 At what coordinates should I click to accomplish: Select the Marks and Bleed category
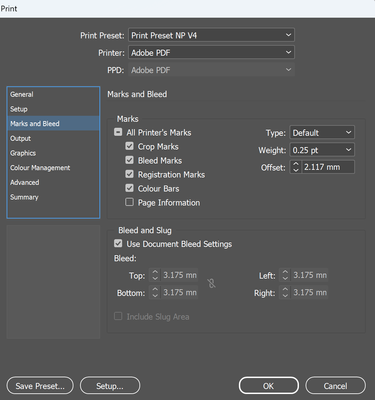point(53,124)
